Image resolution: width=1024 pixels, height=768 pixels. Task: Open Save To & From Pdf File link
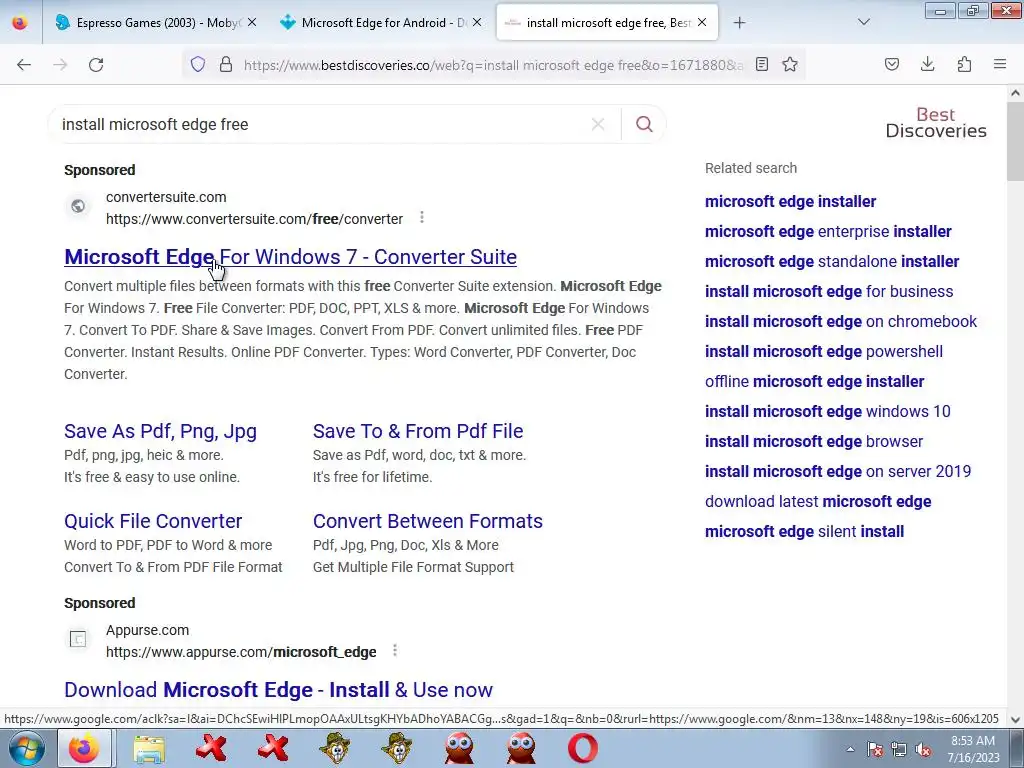[418, 431]
